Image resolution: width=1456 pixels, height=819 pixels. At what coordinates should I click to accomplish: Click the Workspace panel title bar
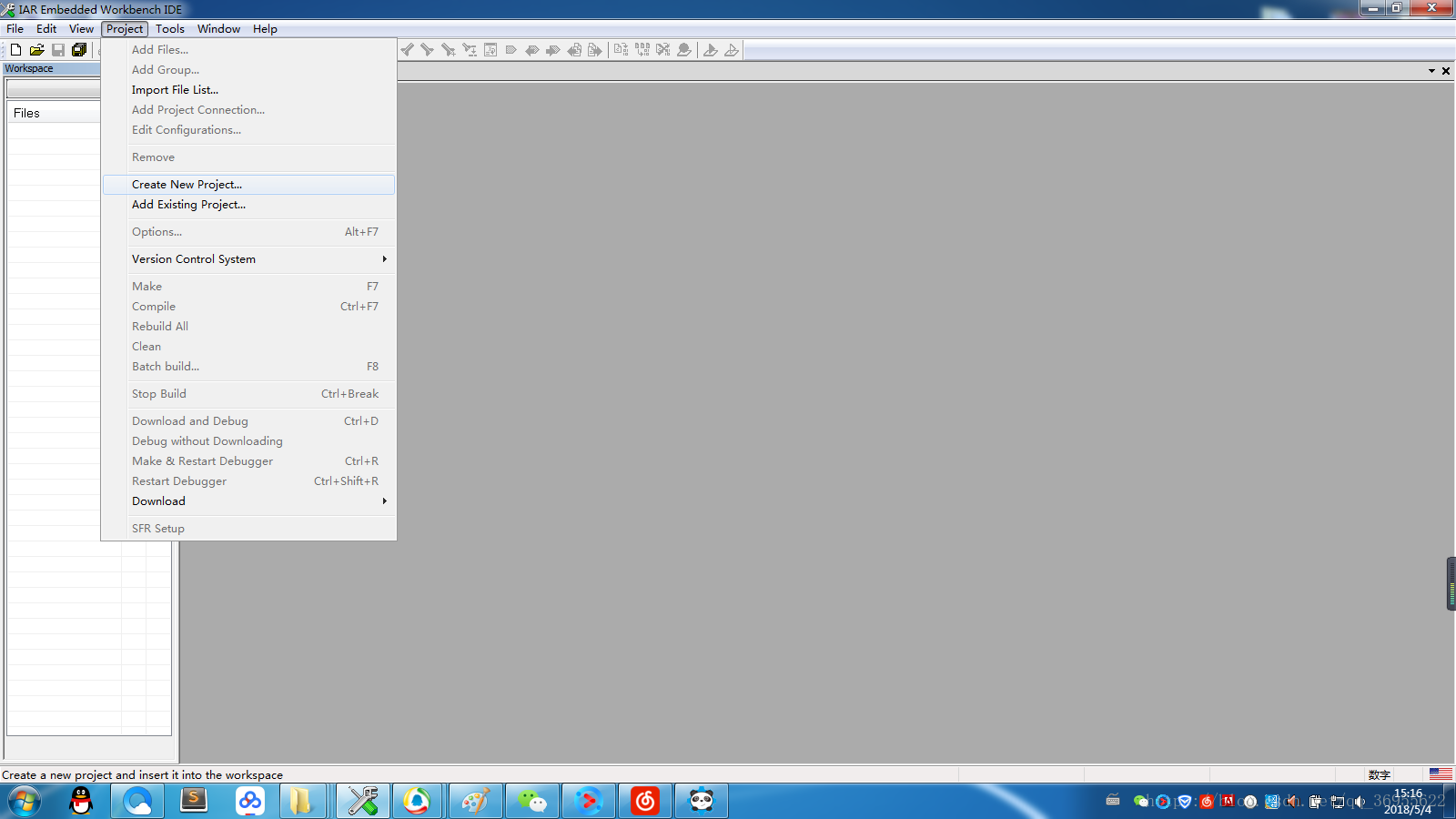pyautogui.click(x=51, y=68)
